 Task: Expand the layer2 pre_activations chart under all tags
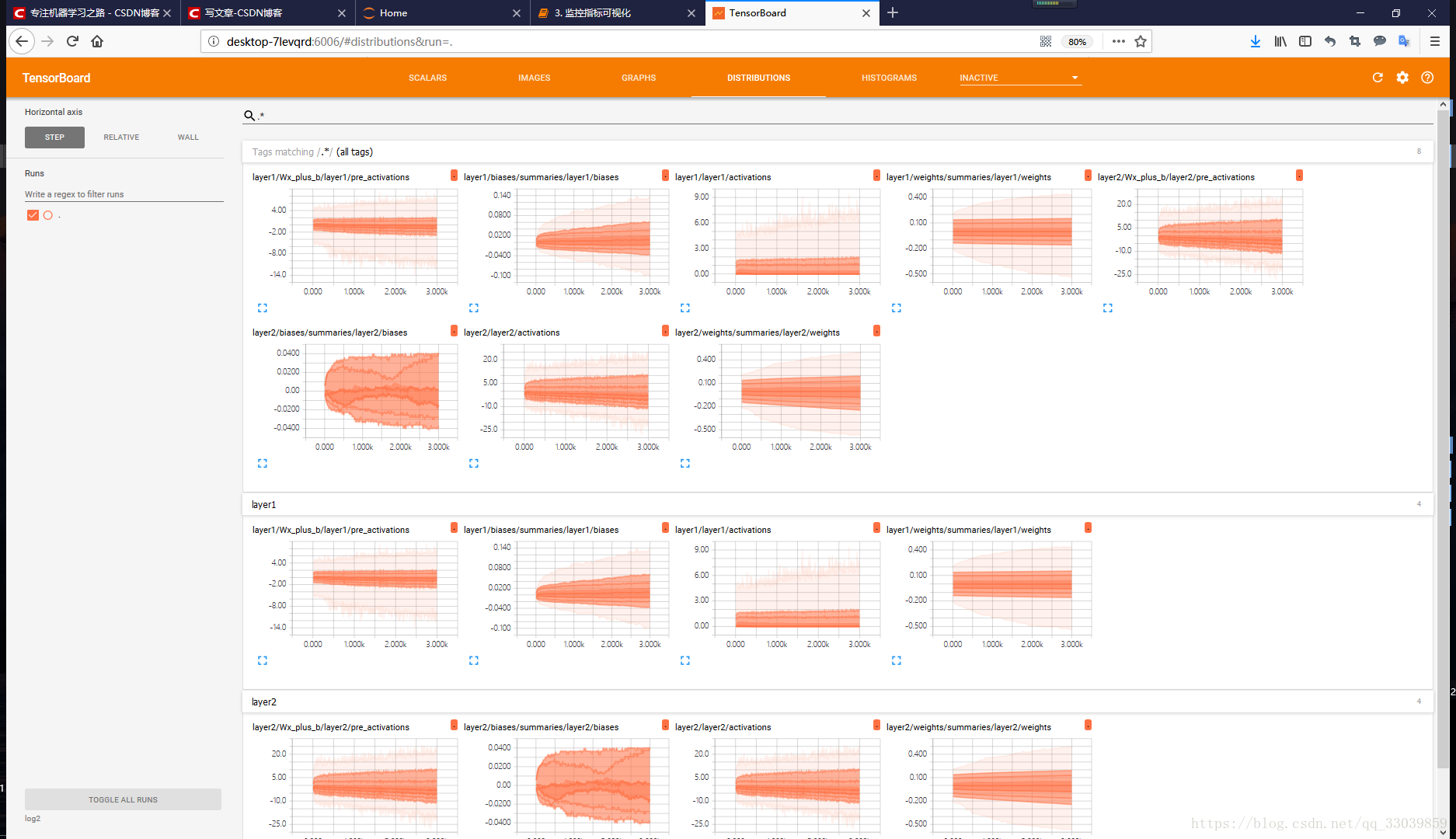1108,308
